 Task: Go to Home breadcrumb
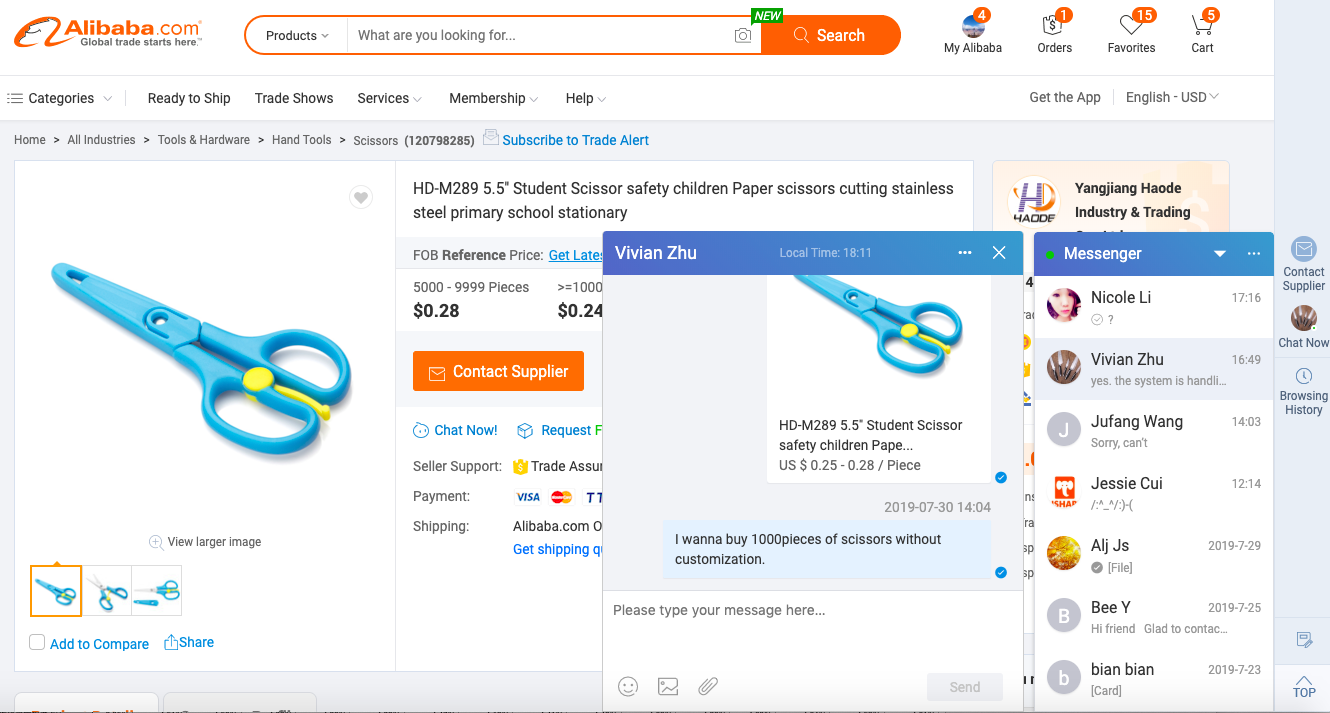pyautogui.click(x=30, y=140)
